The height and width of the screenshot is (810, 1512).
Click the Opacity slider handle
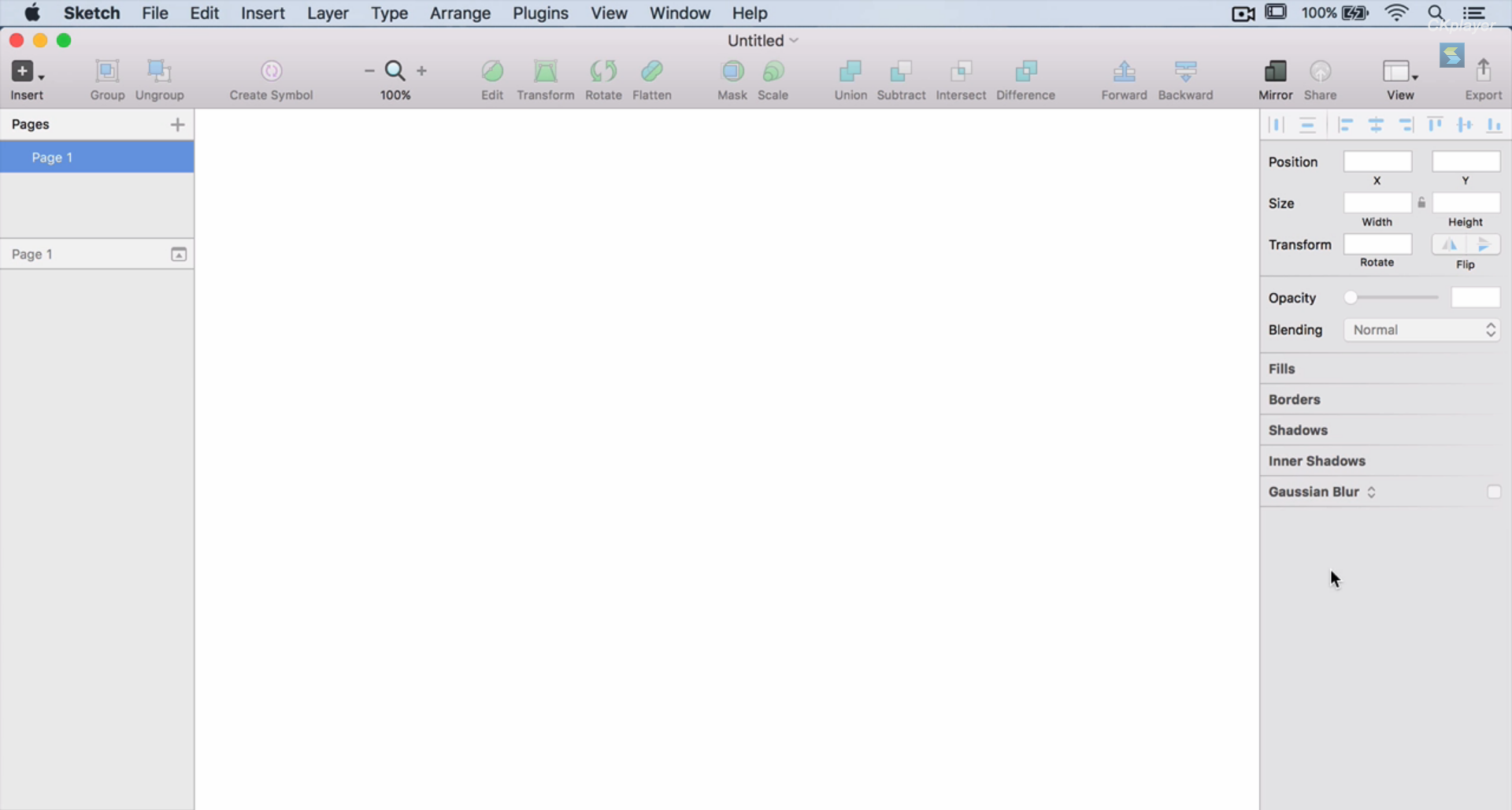[1351, 298]
